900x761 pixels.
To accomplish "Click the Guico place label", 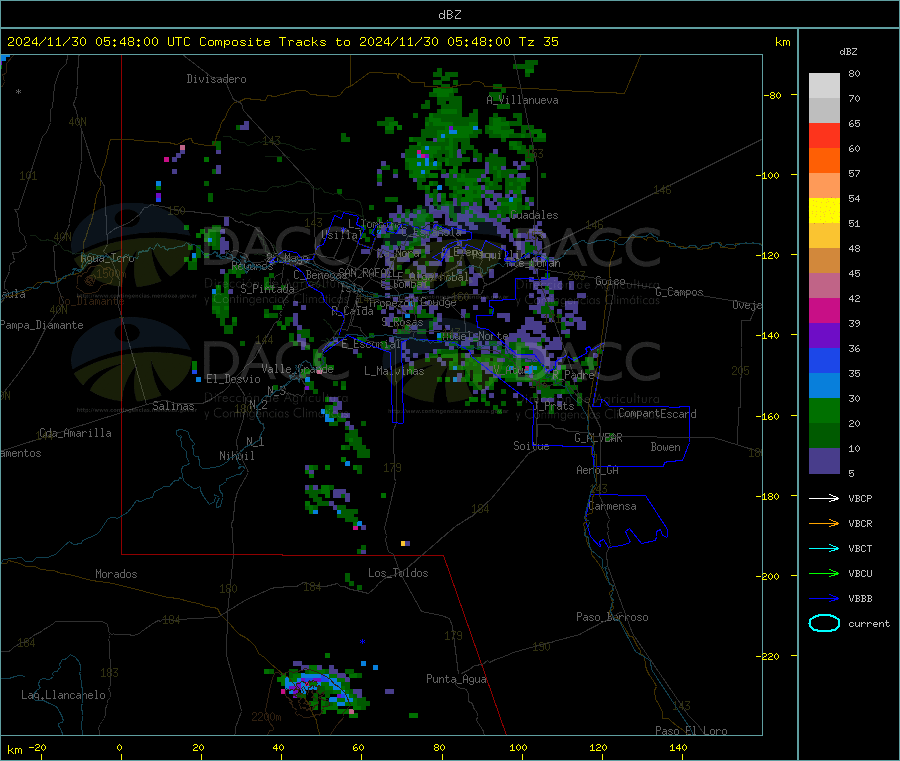I will tap(610, 281).
